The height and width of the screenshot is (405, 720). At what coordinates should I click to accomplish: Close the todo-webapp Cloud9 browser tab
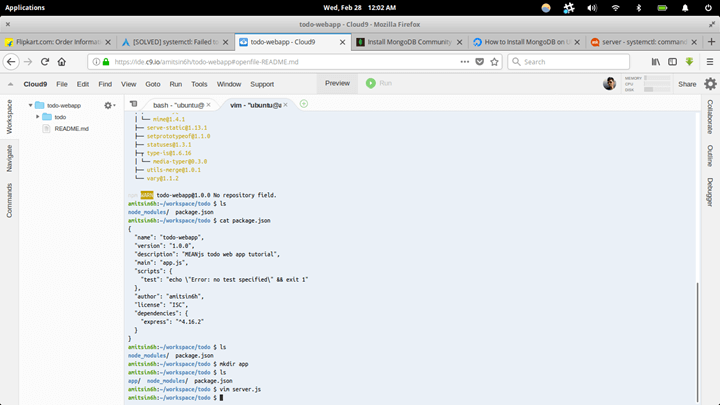342,42
